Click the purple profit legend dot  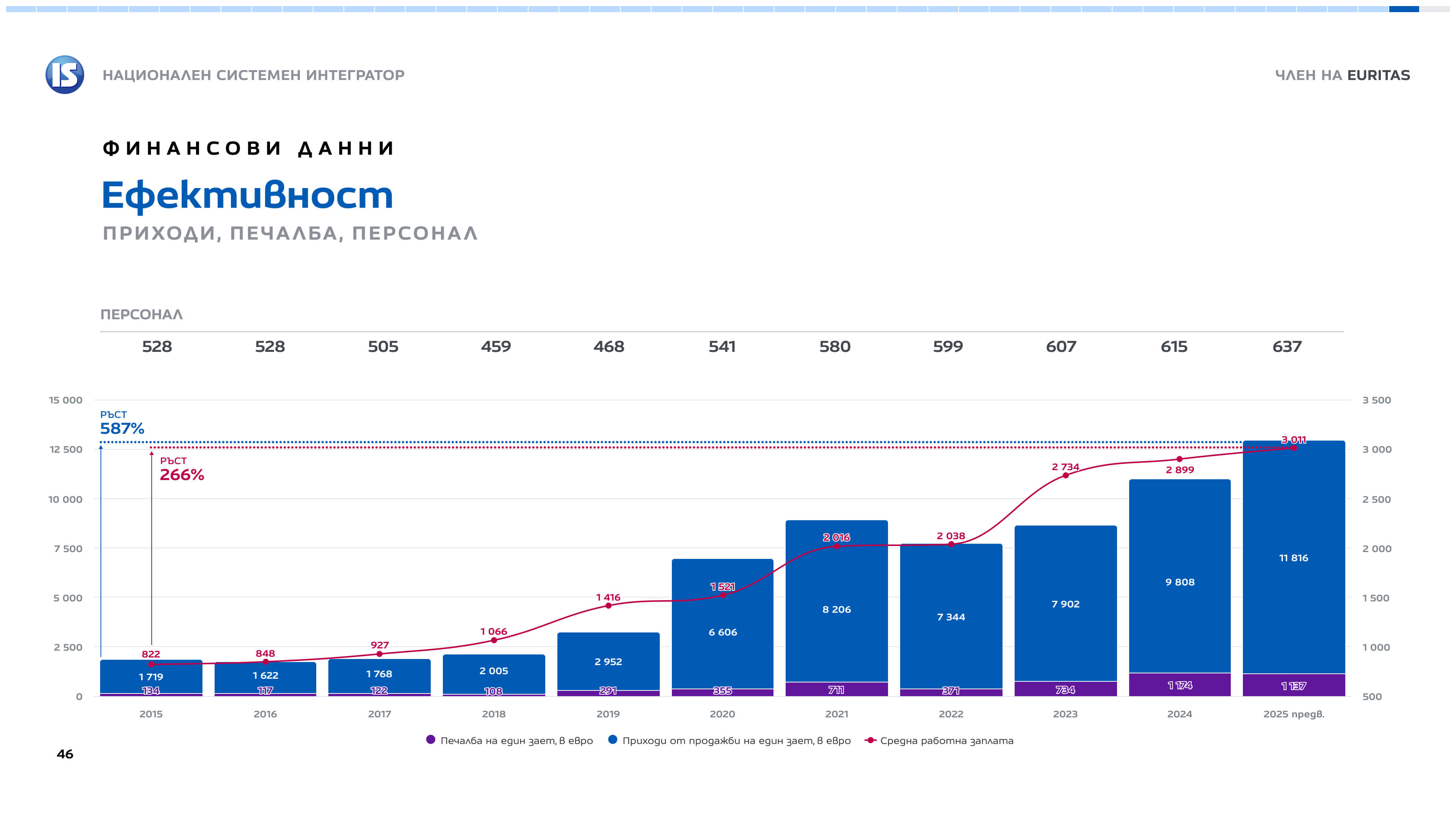point(431,740)
